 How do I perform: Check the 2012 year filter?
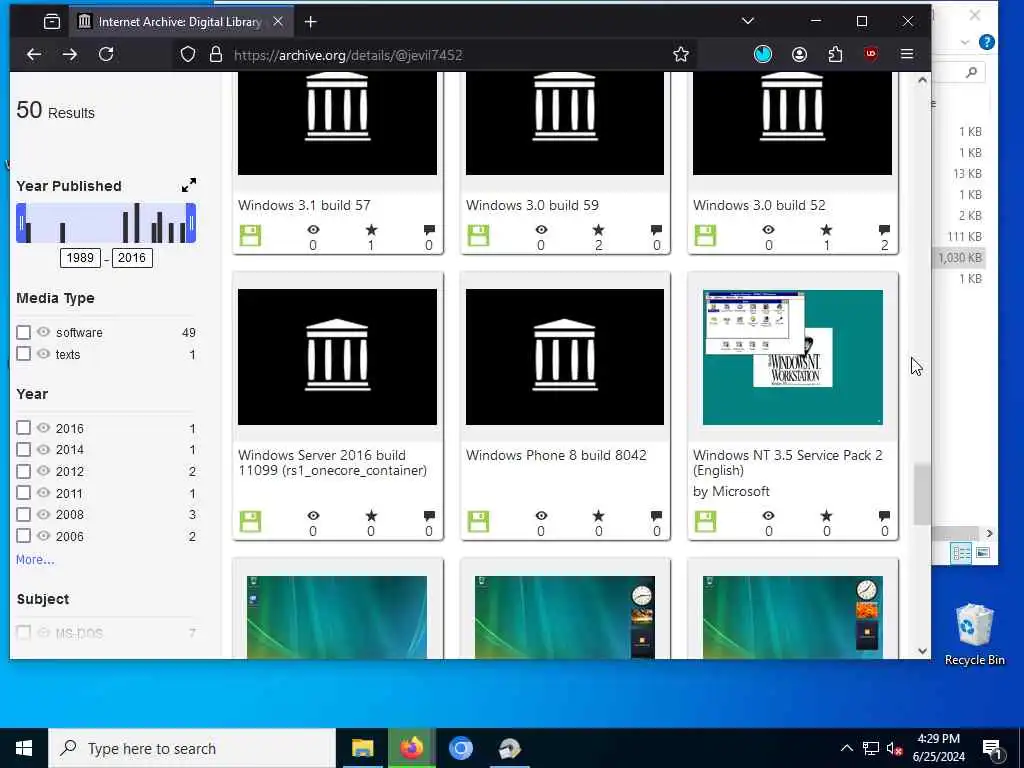[x=24, y=471]
